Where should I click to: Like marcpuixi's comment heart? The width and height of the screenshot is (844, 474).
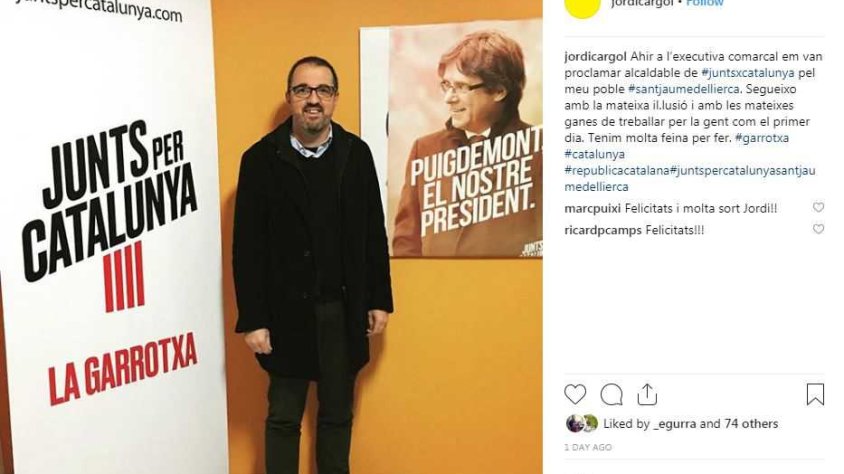818,207
